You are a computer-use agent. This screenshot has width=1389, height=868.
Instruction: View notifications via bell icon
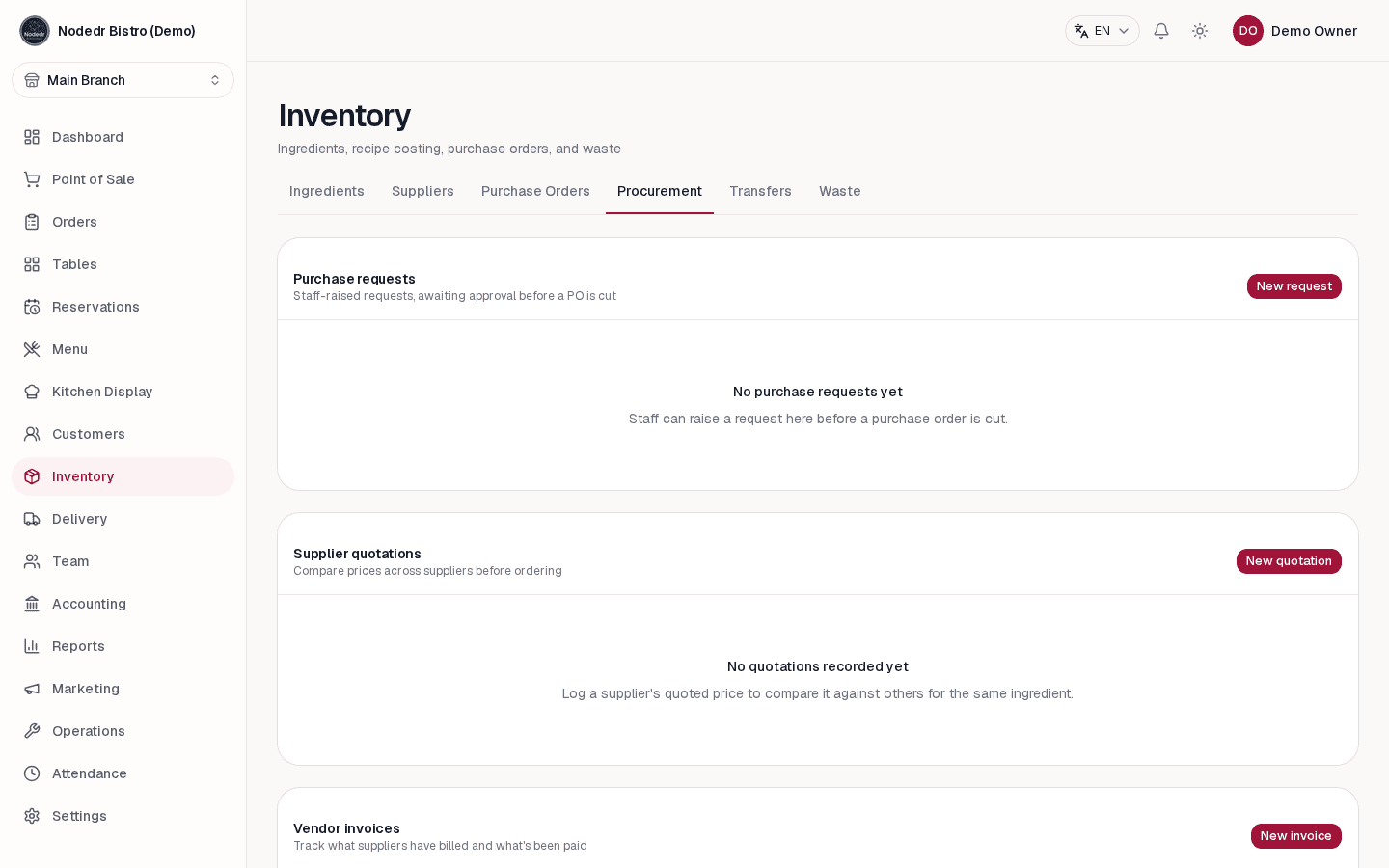pyautogui.click(x=1161, y=31)
